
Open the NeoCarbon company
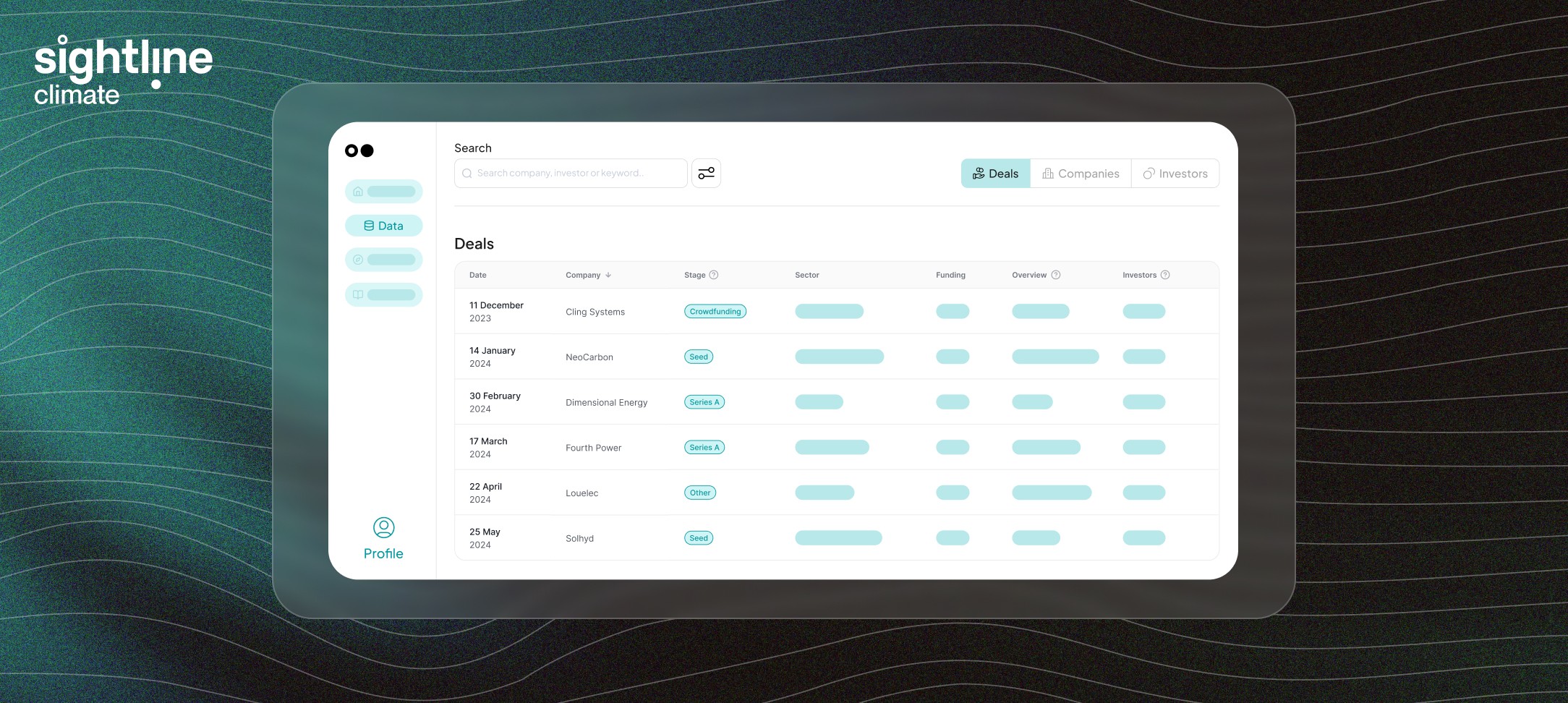[589, 357]
